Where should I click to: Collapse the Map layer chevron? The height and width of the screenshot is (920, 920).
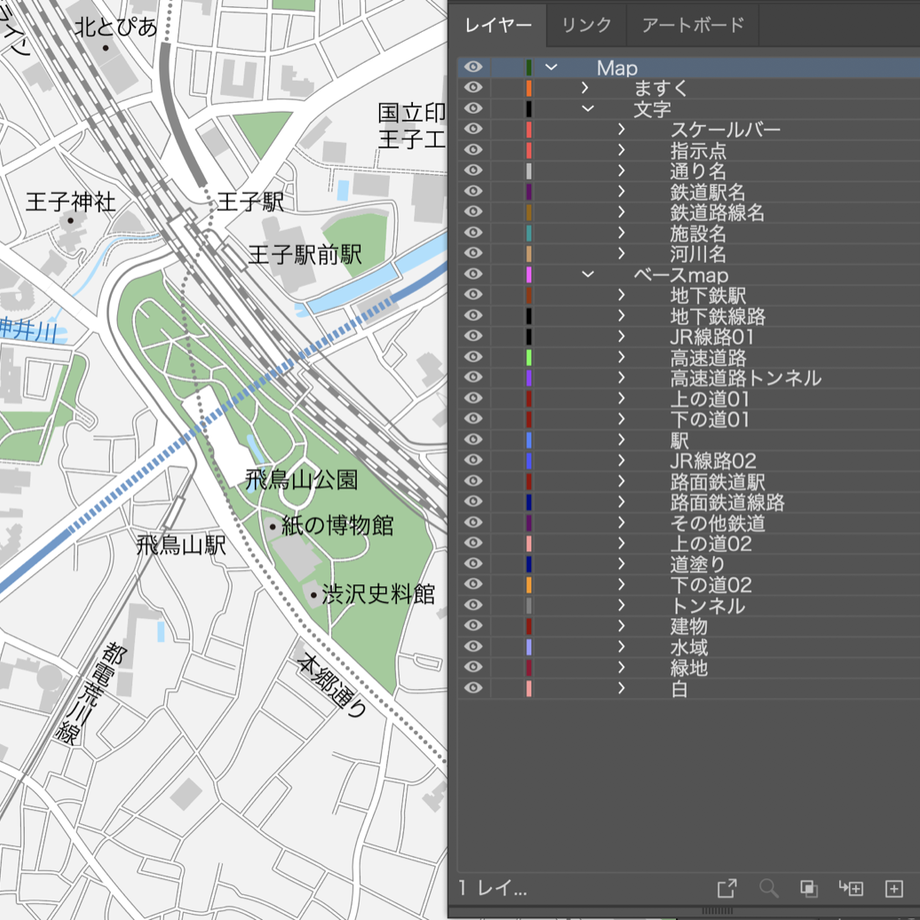coord(551,67)
